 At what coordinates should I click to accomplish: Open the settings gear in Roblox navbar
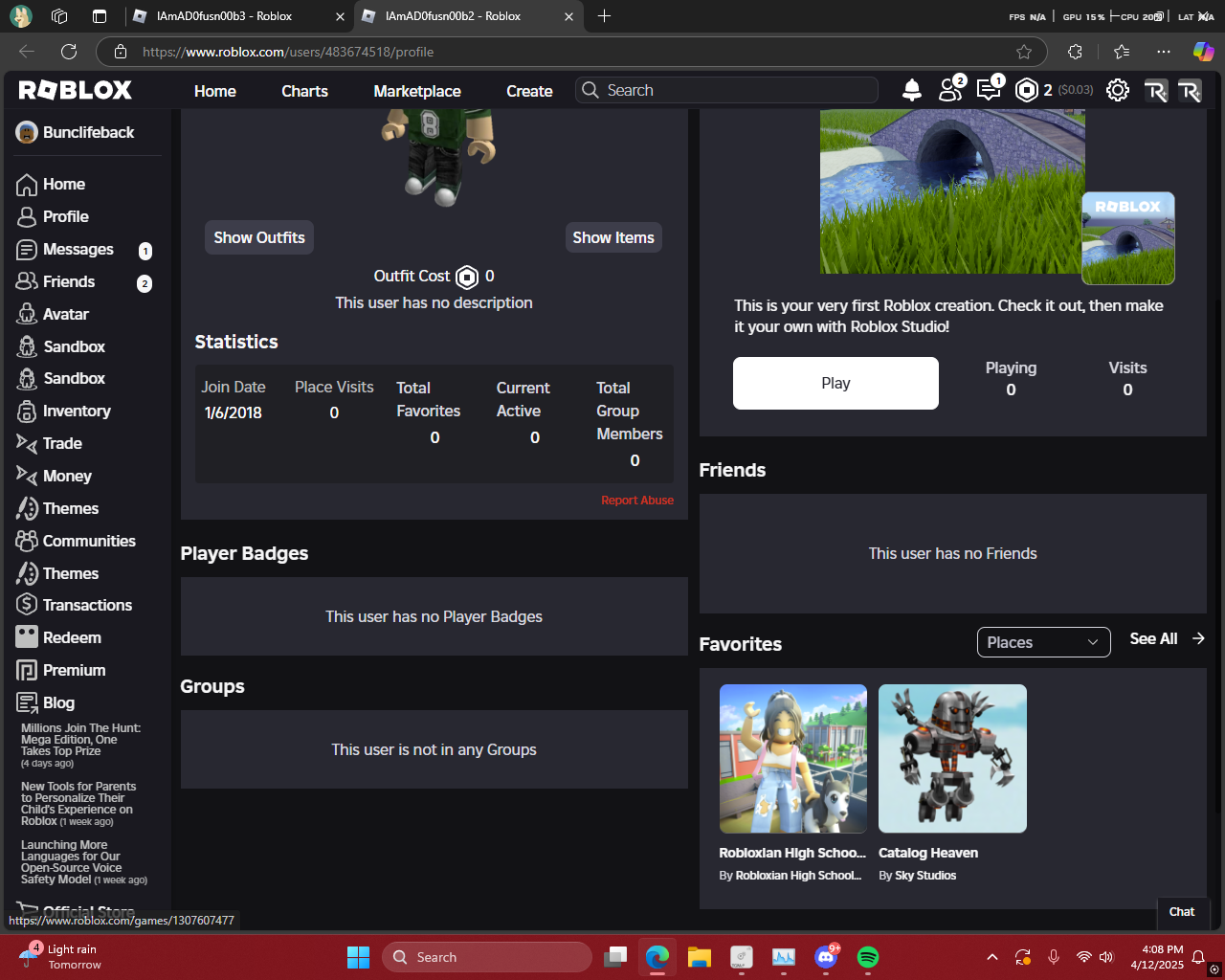coord(1117,90)
